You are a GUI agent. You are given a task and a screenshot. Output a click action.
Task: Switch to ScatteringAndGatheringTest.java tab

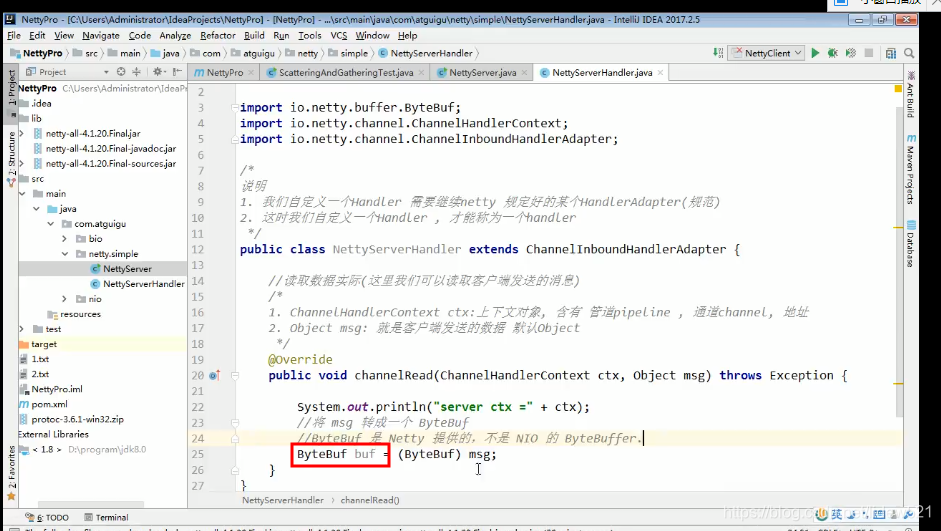coord(345,73)
